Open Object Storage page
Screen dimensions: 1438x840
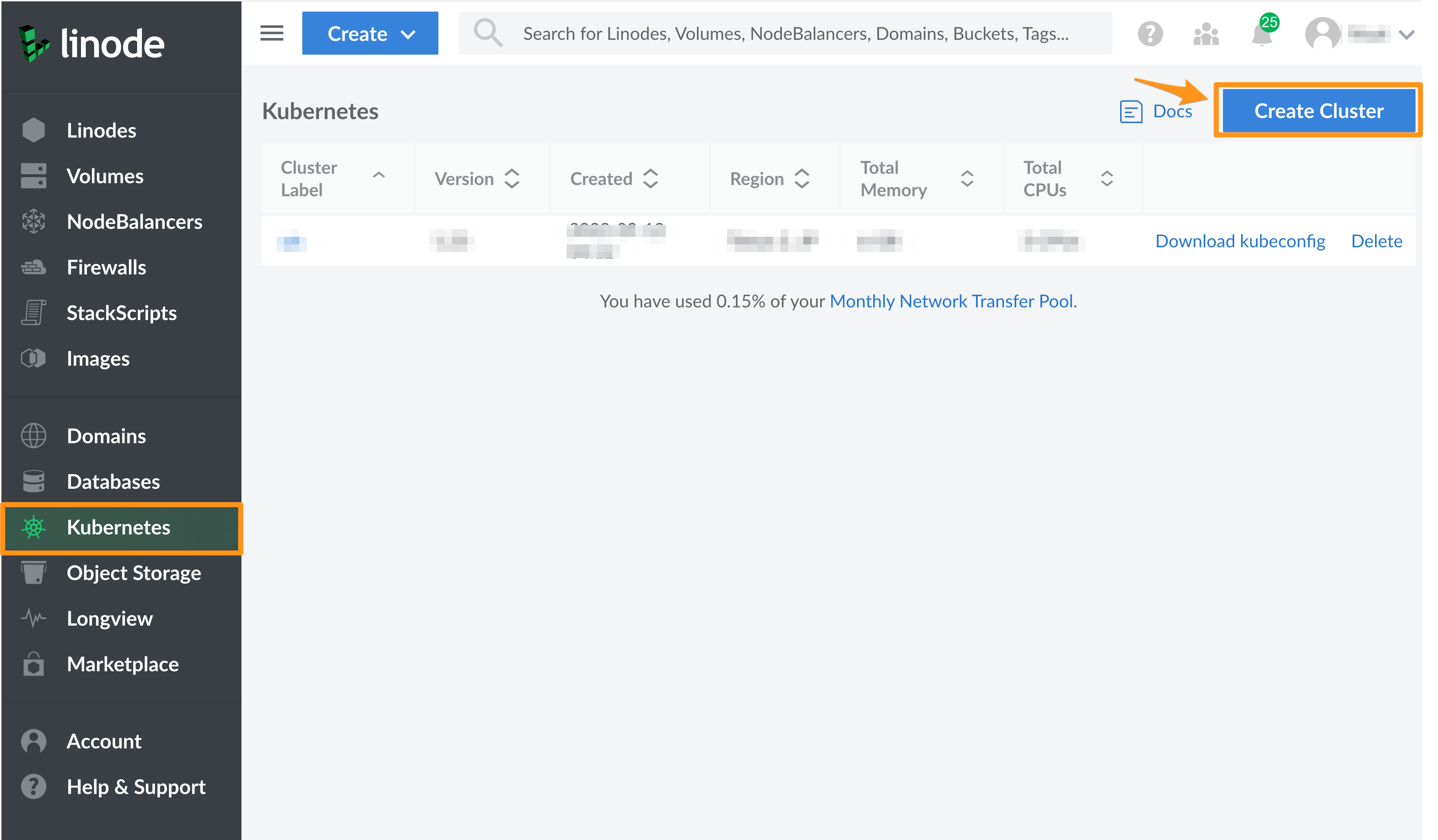134,574
